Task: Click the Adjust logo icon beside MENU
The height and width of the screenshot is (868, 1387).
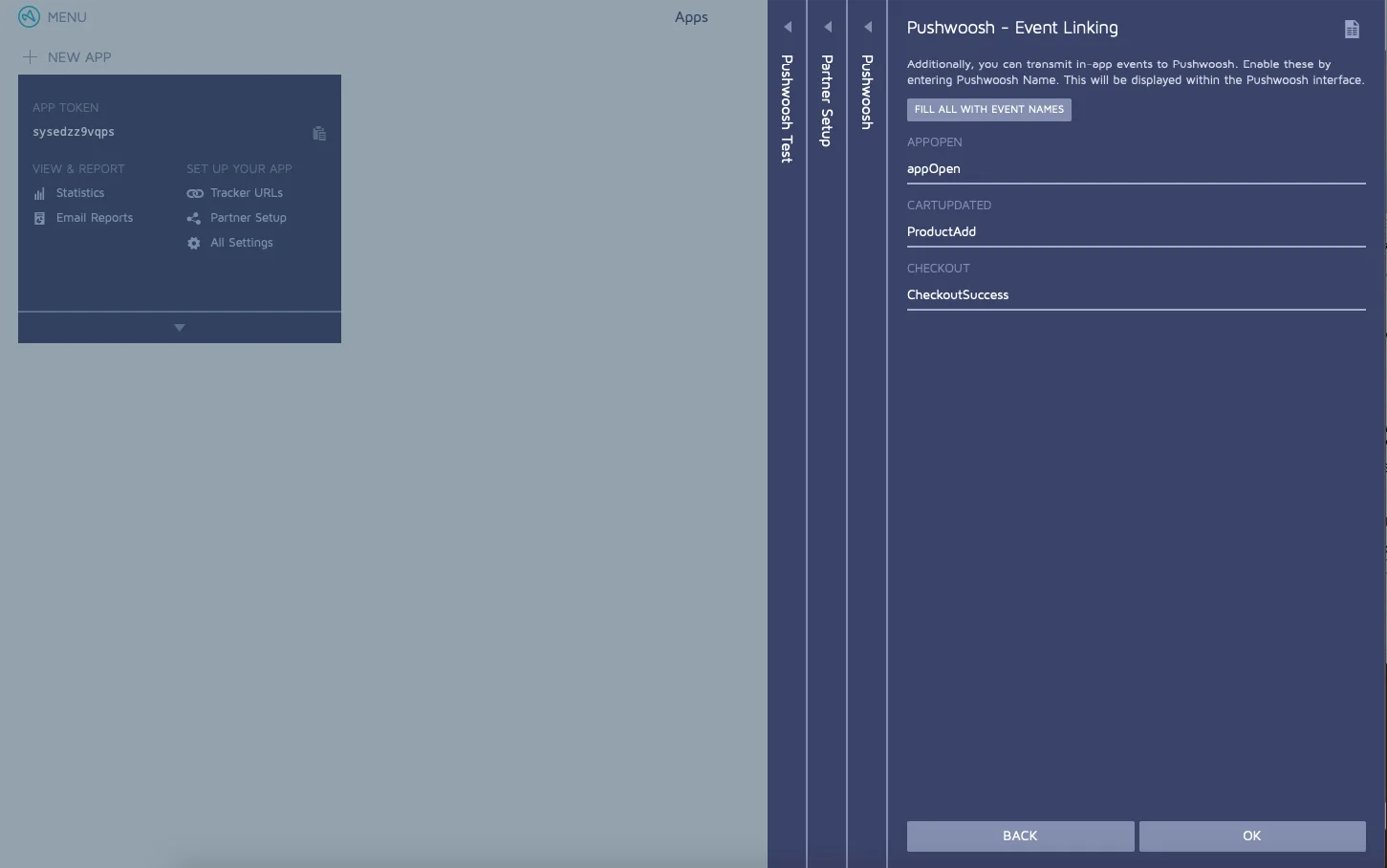Action: click(29, 17)
